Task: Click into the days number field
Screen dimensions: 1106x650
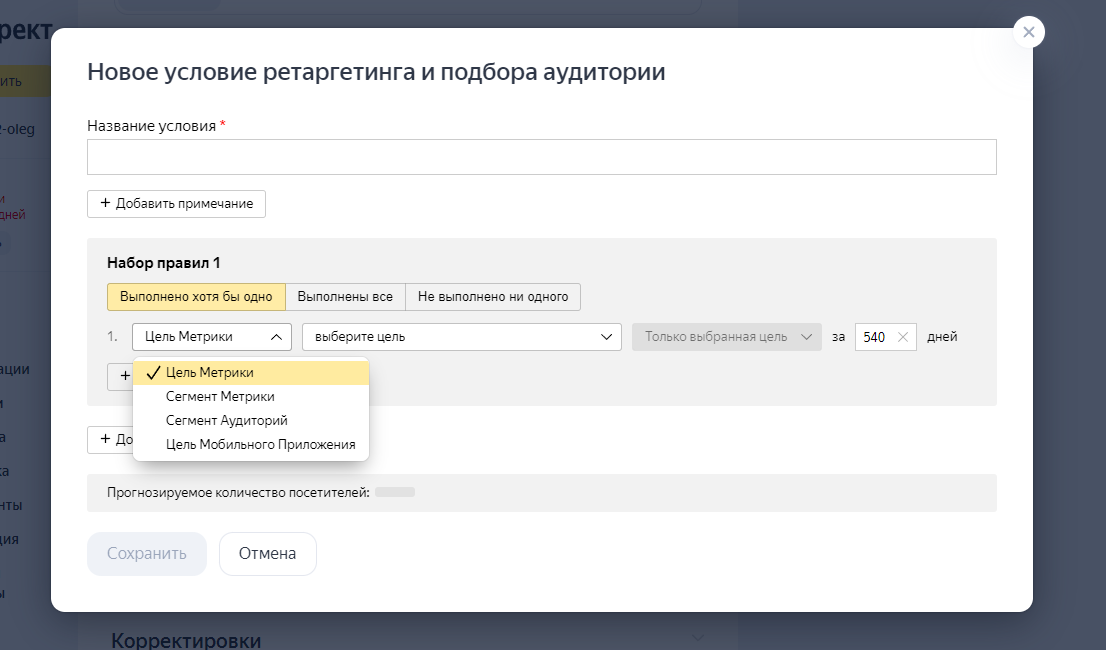Action: [x=874, y=337]
